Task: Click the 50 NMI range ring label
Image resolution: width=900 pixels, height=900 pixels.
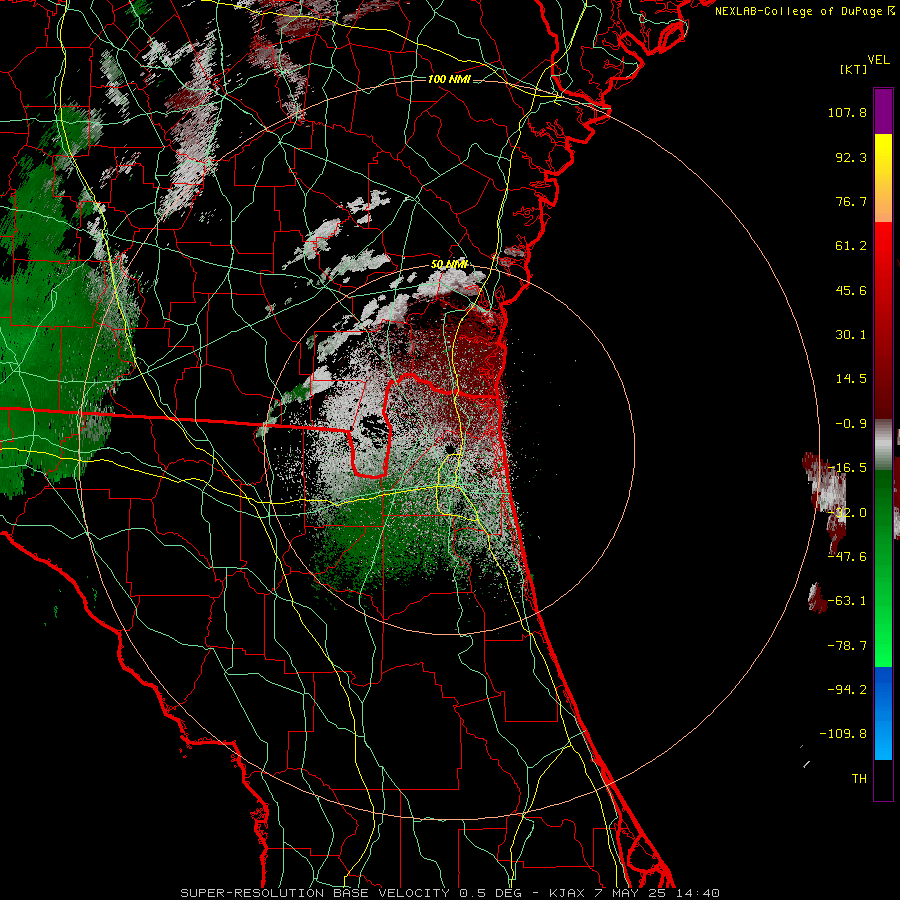Action: tap(449, 265)
